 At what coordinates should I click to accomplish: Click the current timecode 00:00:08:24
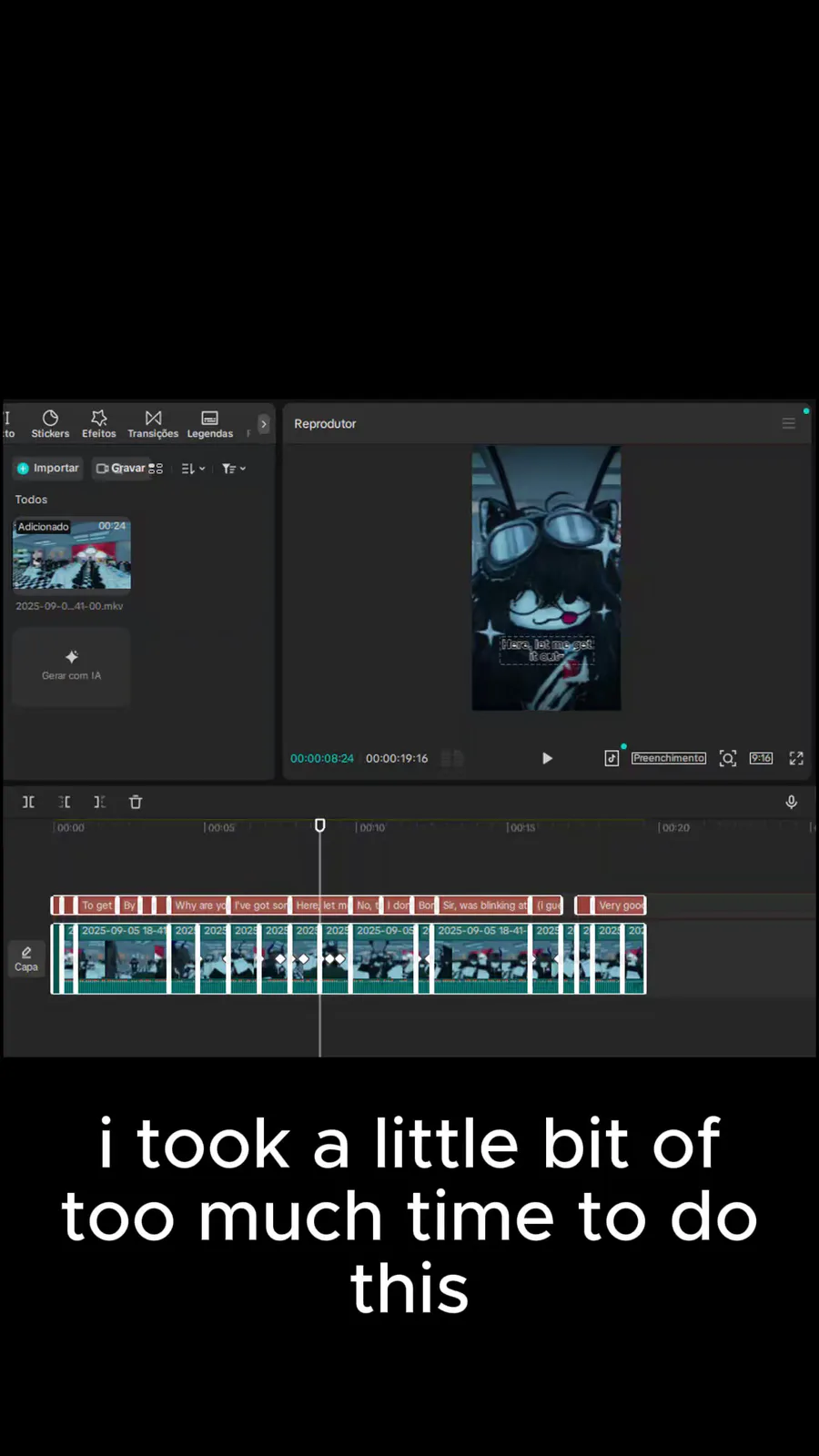[322, 758]
